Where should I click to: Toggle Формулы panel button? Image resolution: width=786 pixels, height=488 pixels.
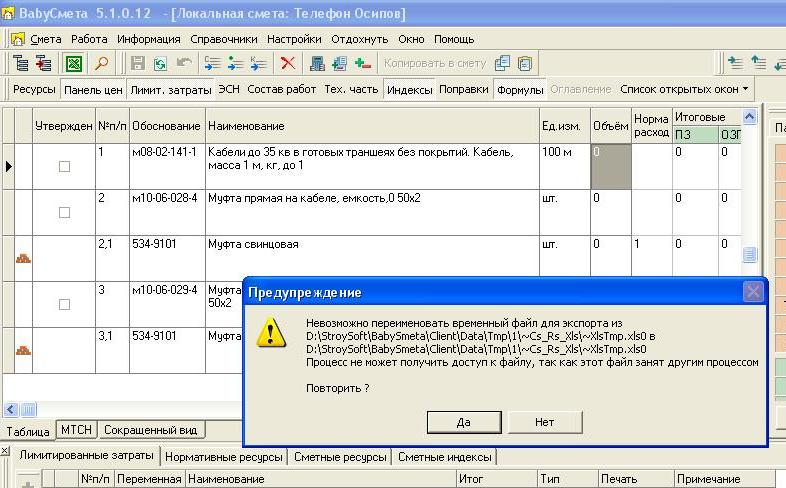tap(520, 90)
